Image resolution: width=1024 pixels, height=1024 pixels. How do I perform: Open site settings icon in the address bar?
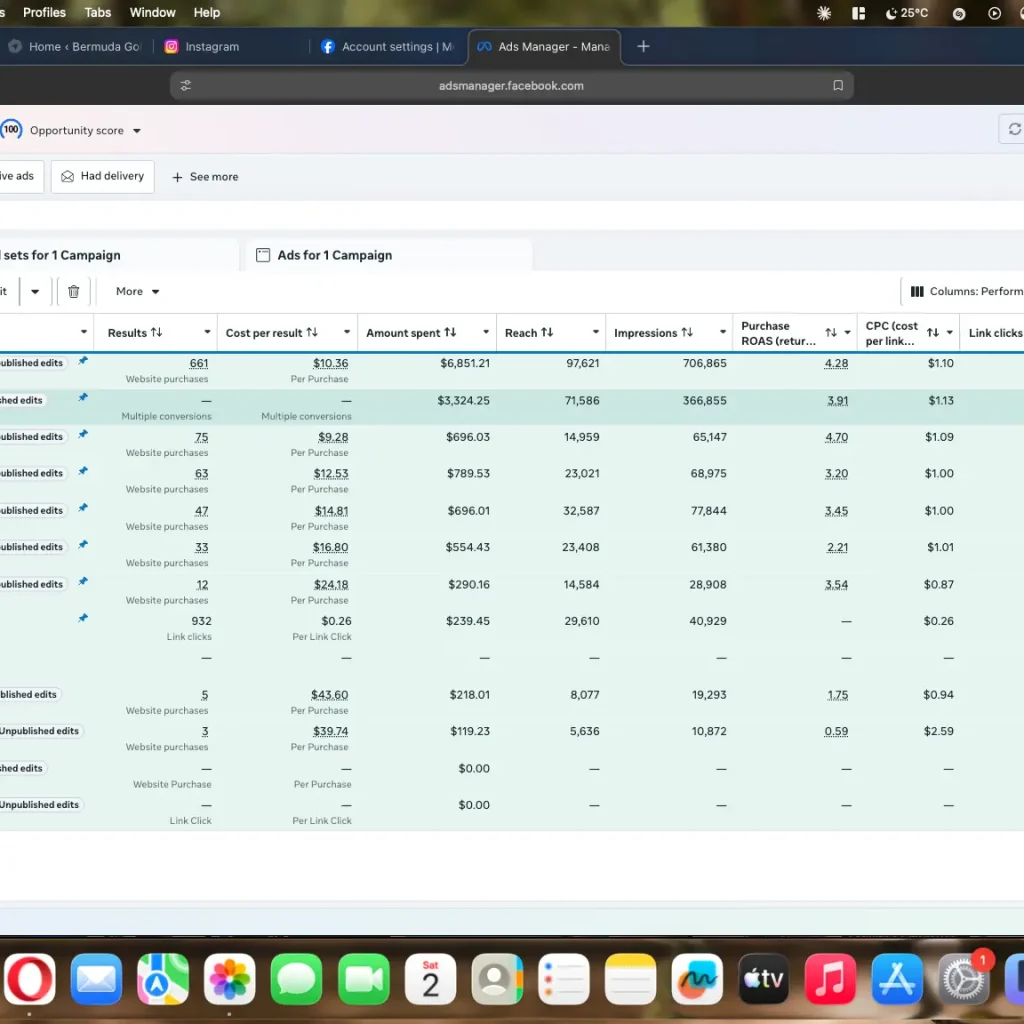(x=185, y=86)
